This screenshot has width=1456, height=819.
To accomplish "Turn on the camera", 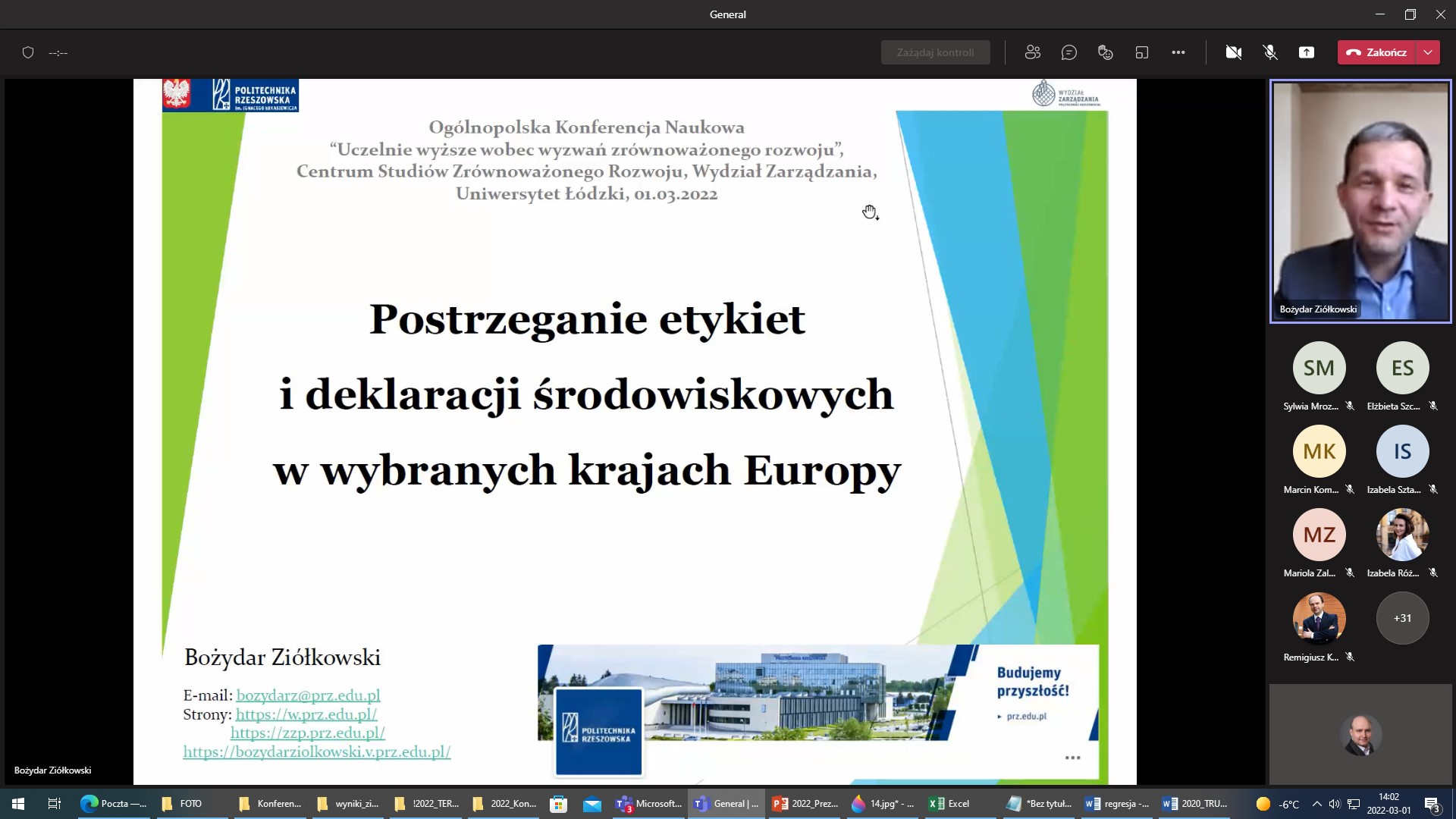I will tap(1234, 52).
